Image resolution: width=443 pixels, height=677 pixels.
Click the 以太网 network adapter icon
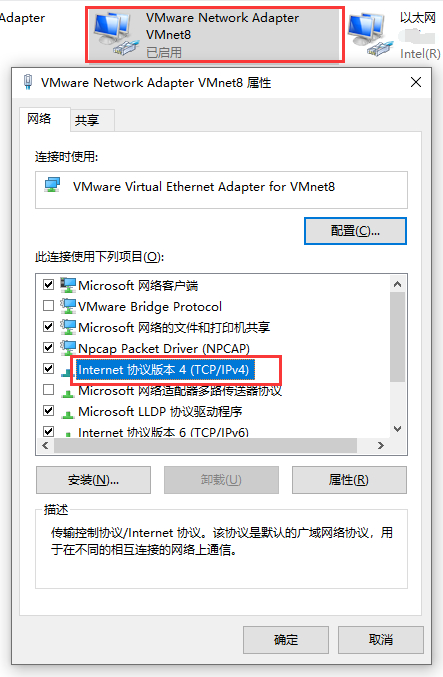(x=370, y=35)
